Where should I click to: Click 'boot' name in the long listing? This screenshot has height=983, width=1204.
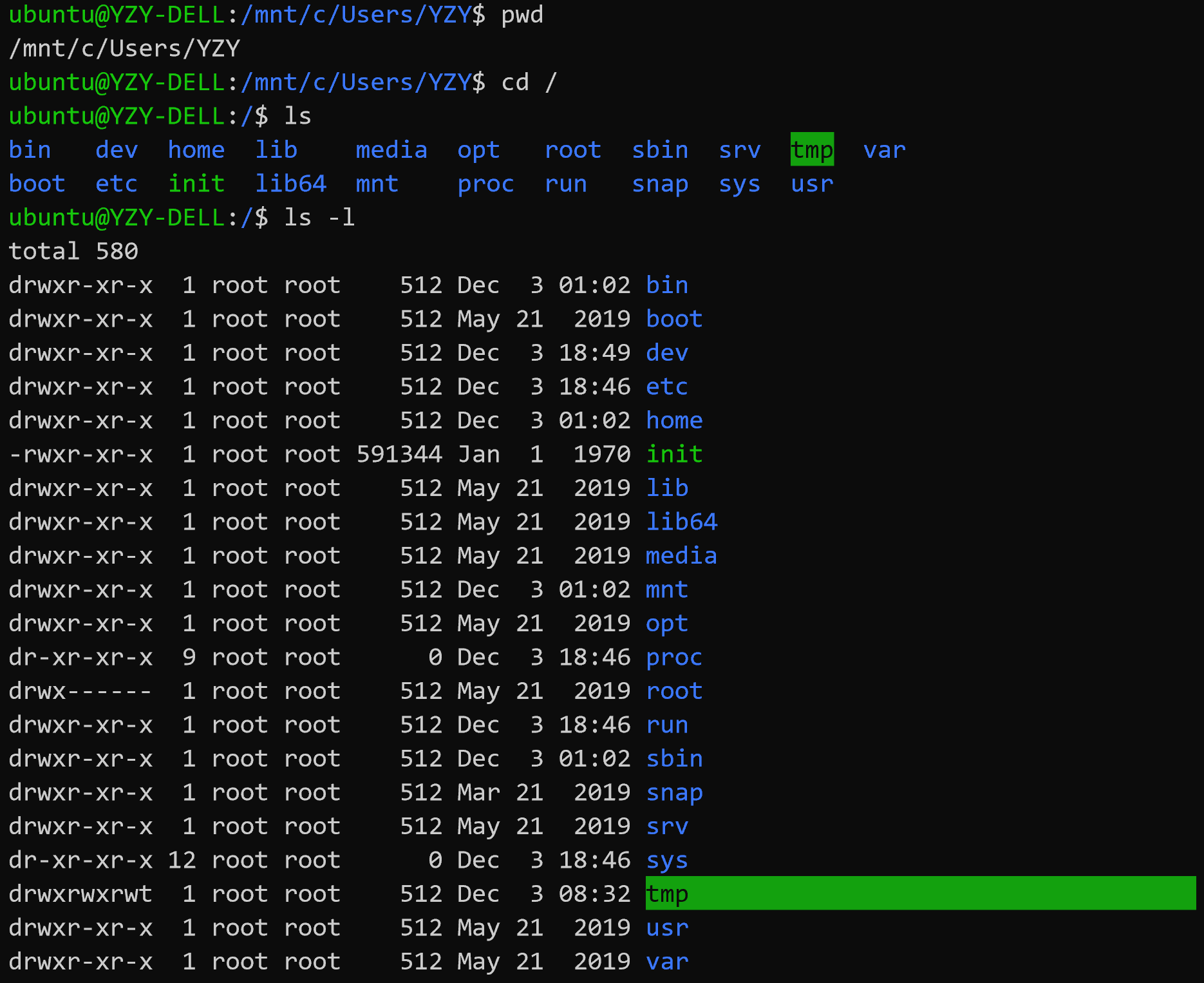point(674,320)
